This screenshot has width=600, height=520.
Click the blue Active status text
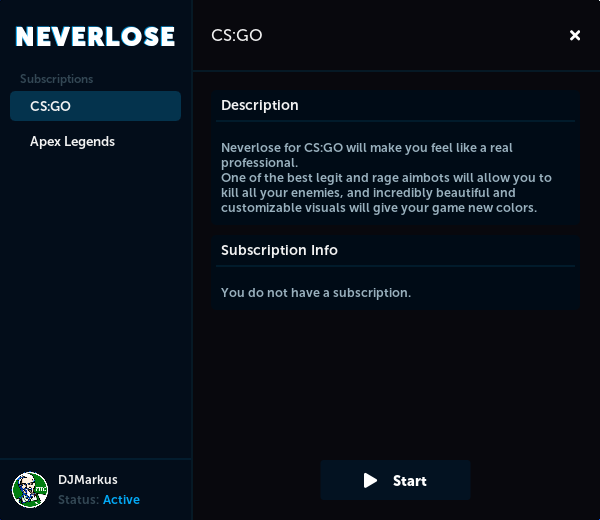[x=121, y=499]
